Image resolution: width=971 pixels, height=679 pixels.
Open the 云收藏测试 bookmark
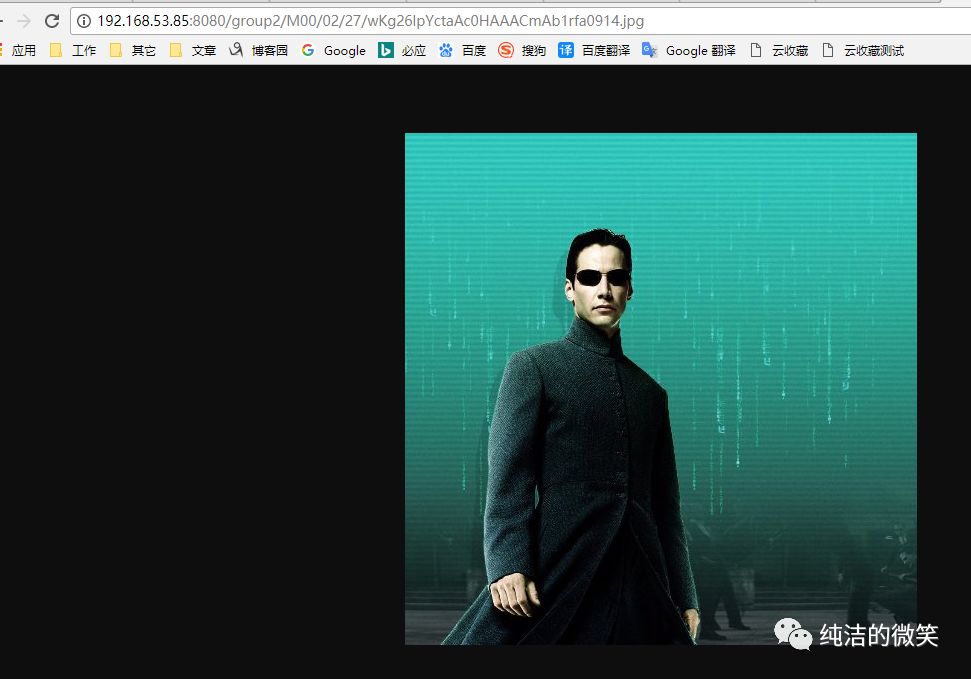tap(863, 50)
